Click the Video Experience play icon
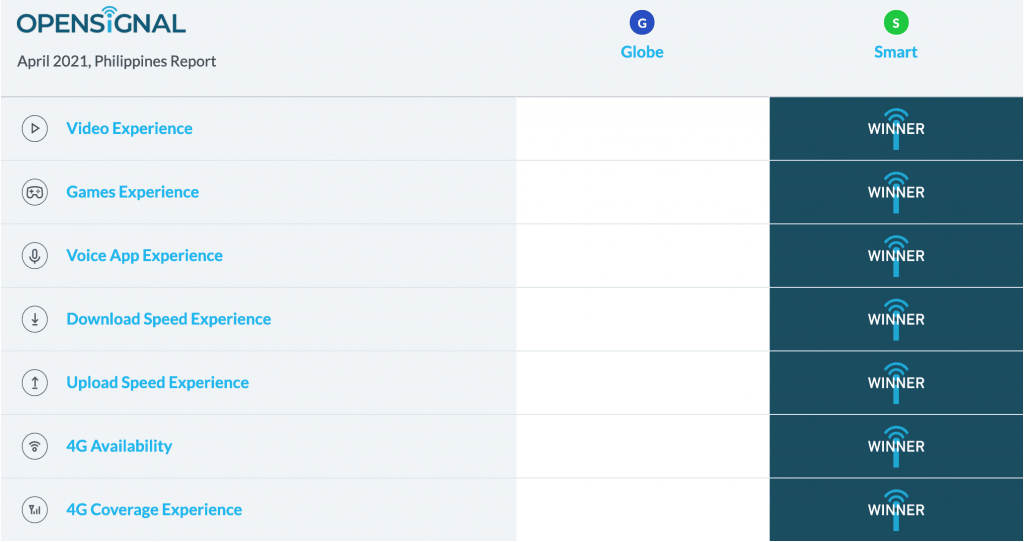 pyautogui.click(x=35, y=129)
